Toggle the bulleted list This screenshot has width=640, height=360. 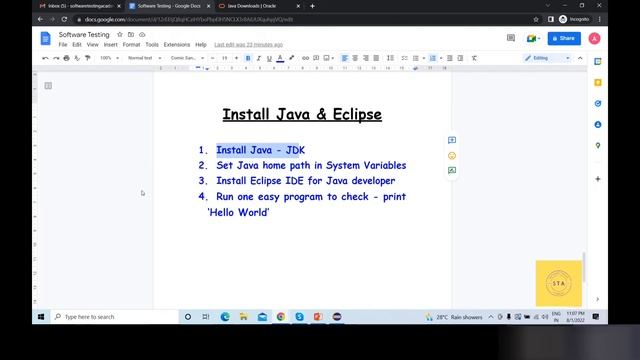pos(416,58)
